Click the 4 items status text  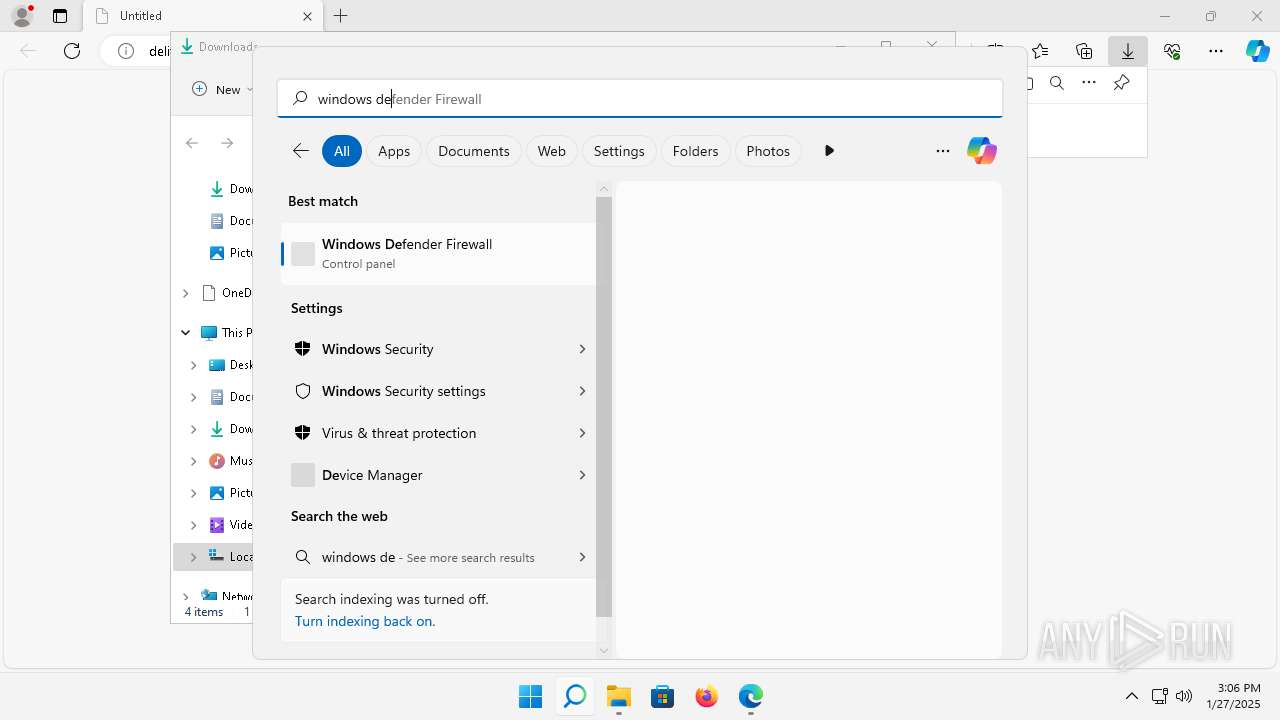coord(204,612)
